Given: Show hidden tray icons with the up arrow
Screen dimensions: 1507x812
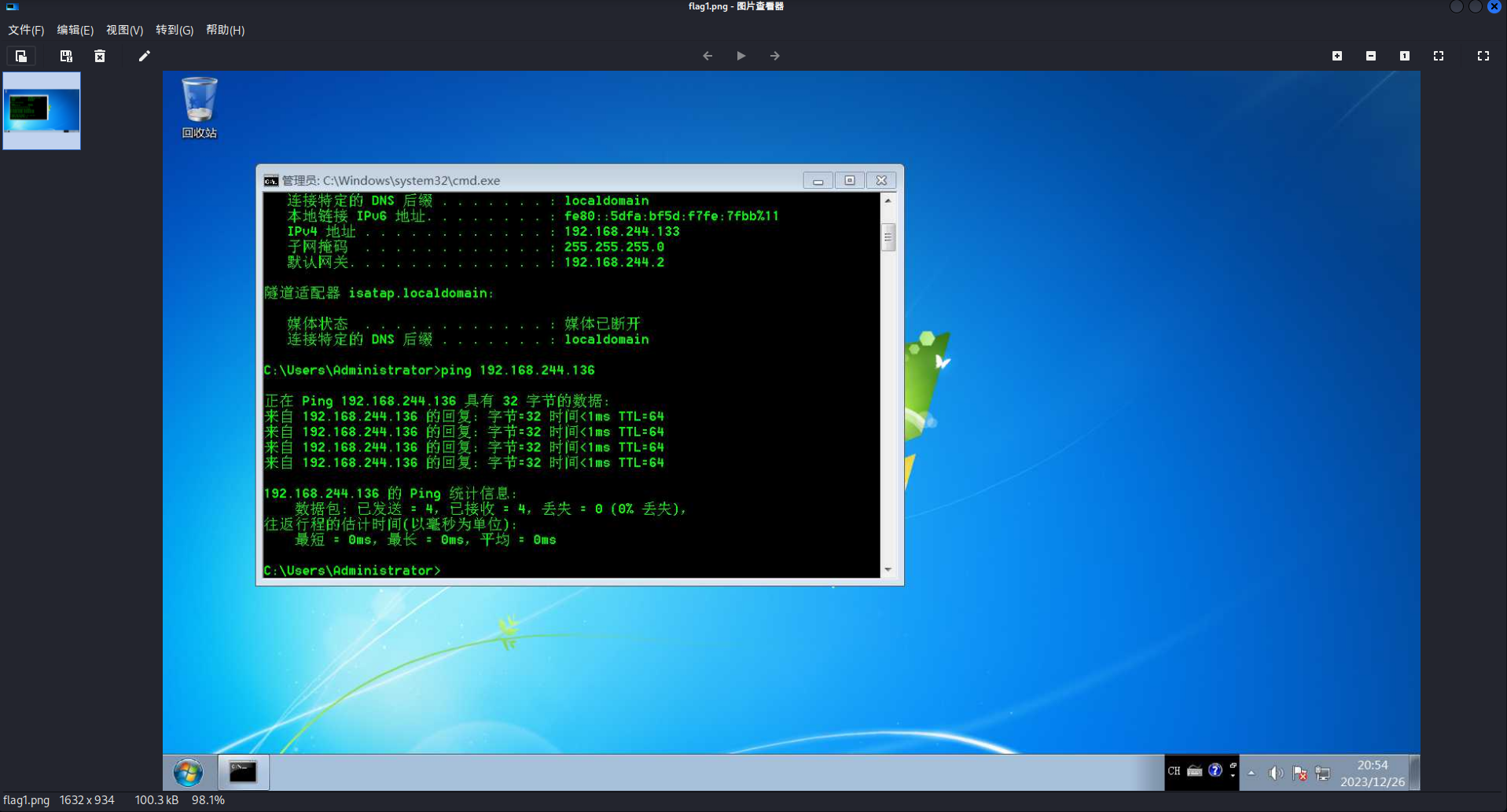Looking at the screenshot, I should 1252,773.
